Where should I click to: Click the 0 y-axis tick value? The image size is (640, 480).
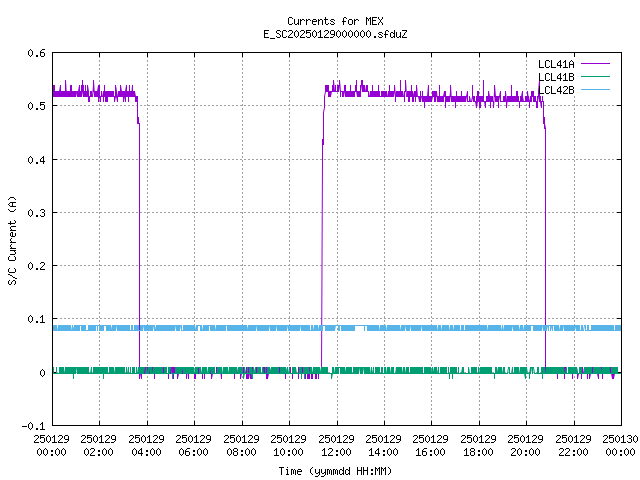42,373
